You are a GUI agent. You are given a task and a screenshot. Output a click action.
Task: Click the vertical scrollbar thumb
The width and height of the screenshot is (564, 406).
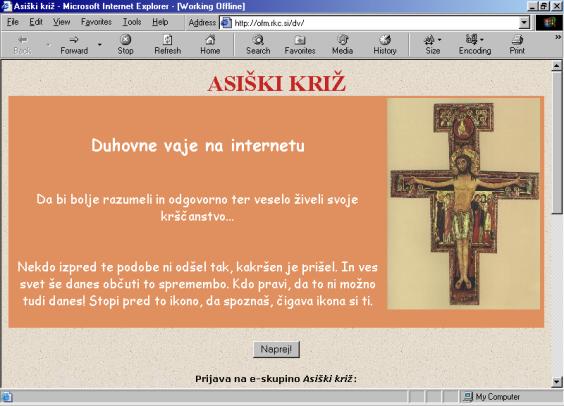tap(556, 142)
